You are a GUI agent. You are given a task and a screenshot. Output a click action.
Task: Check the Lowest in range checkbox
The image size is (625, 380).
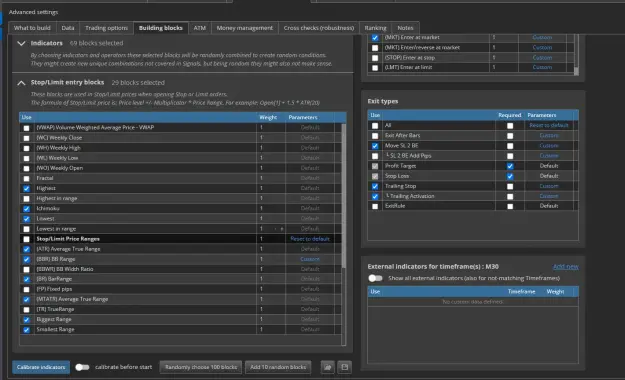(x=26, y=229)
